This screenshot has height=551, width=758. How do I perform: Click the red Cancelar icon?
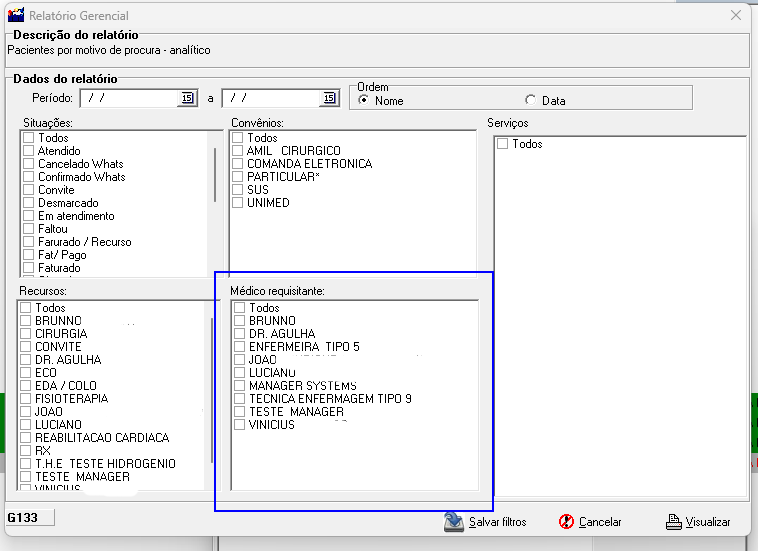coord(566,522)
